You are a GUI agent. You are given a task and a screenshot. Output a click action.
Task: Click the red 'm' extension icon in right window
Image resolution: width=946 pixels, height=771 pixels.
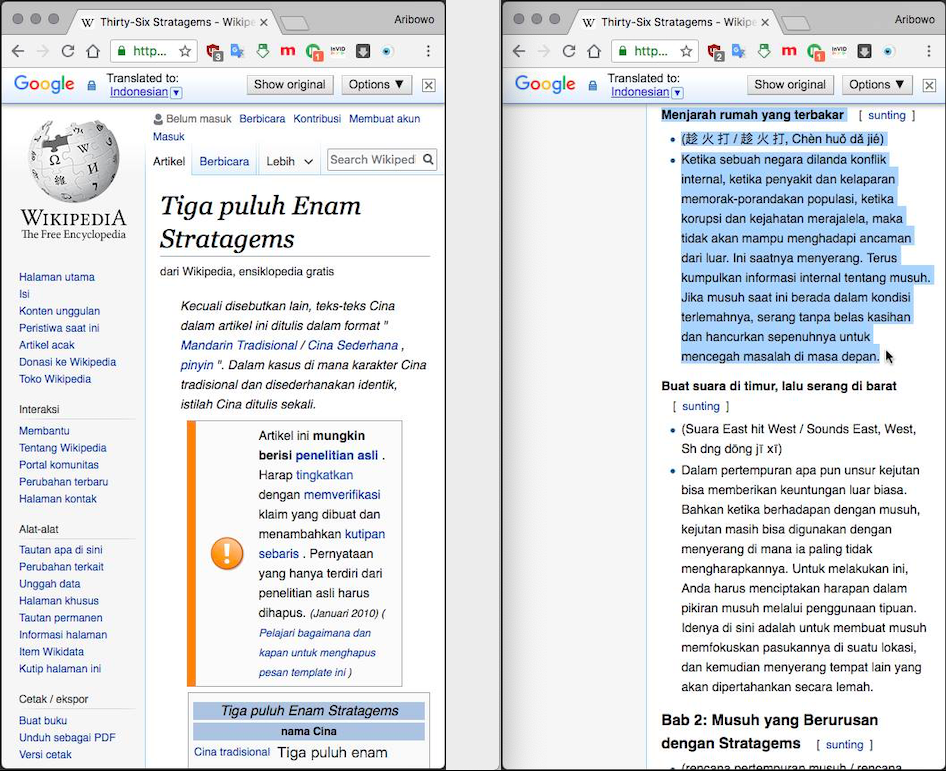pyautogui.click(x=789, y=51)
